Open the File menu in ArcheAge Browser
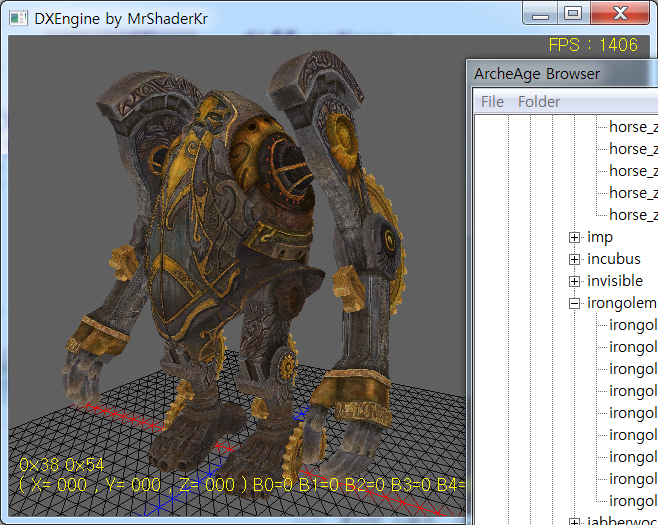This screenshot has width=658, height=525. [492, 102]
